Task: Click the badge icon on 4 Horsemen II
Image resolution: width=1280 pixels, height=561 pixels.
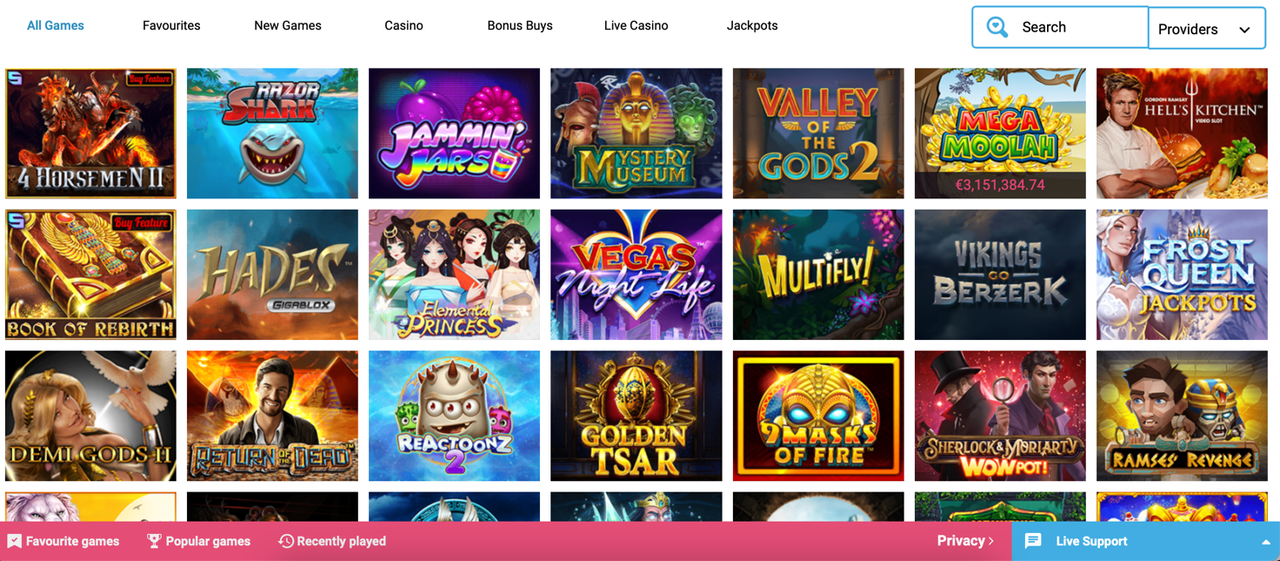Action: (13, 76)
